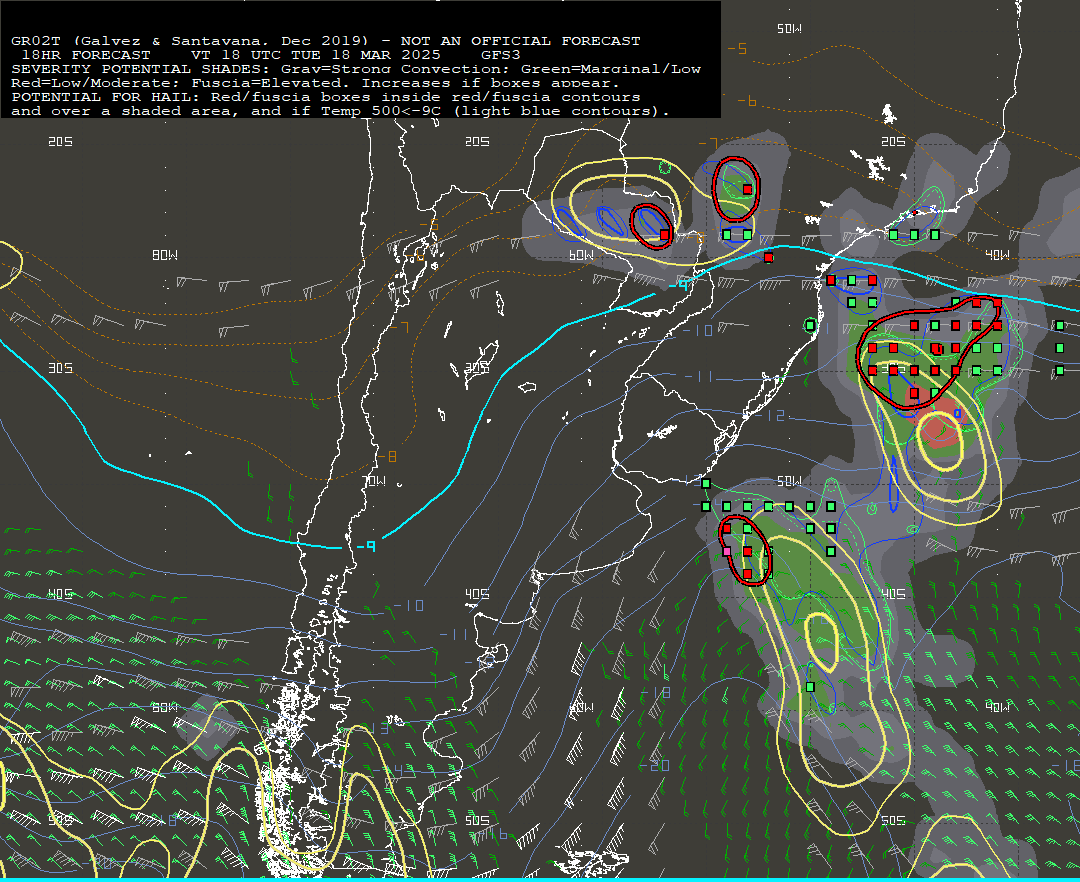Click the cyan '-9' label over Paraguay
1080x882 pixels.
678,284
